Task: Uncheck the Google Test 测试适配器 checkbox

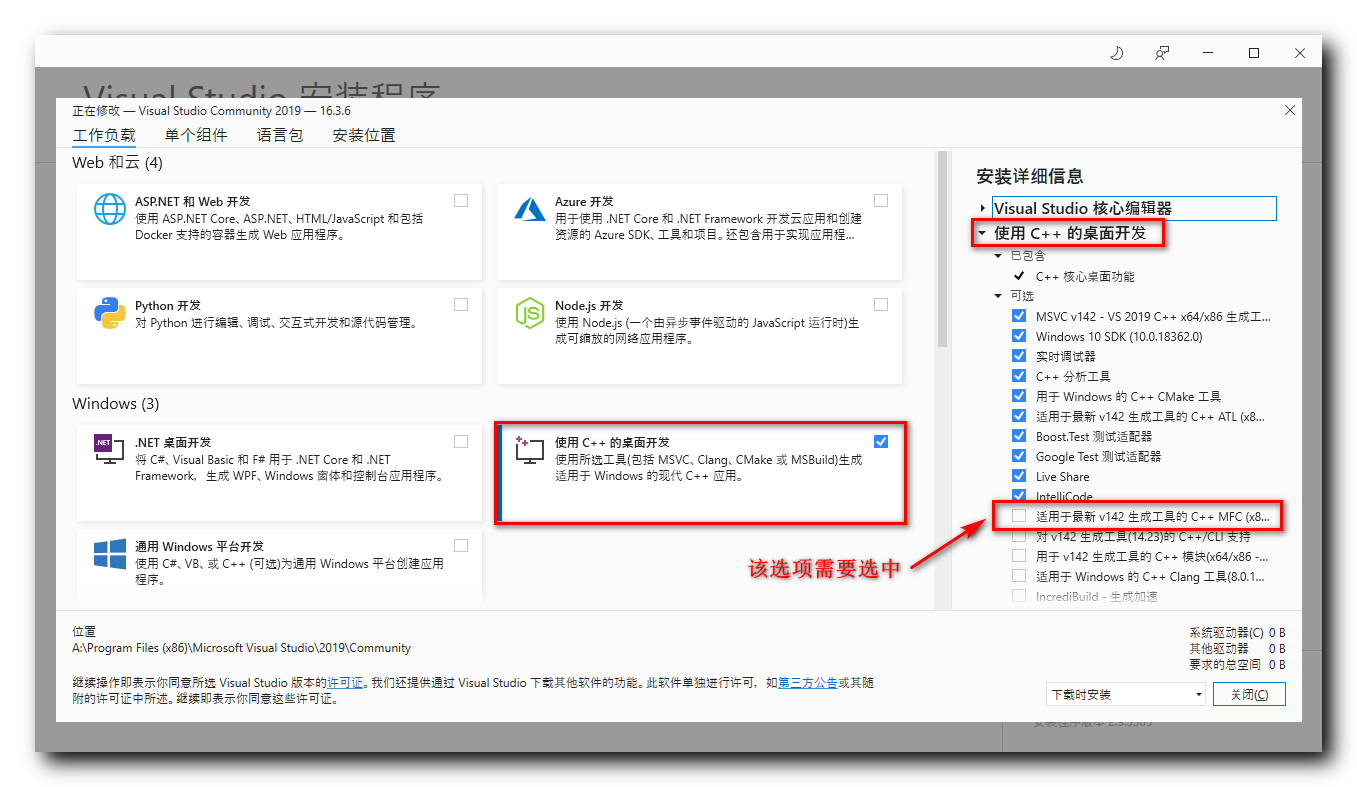Action: pyautogui.click(x=1019, y=456)
